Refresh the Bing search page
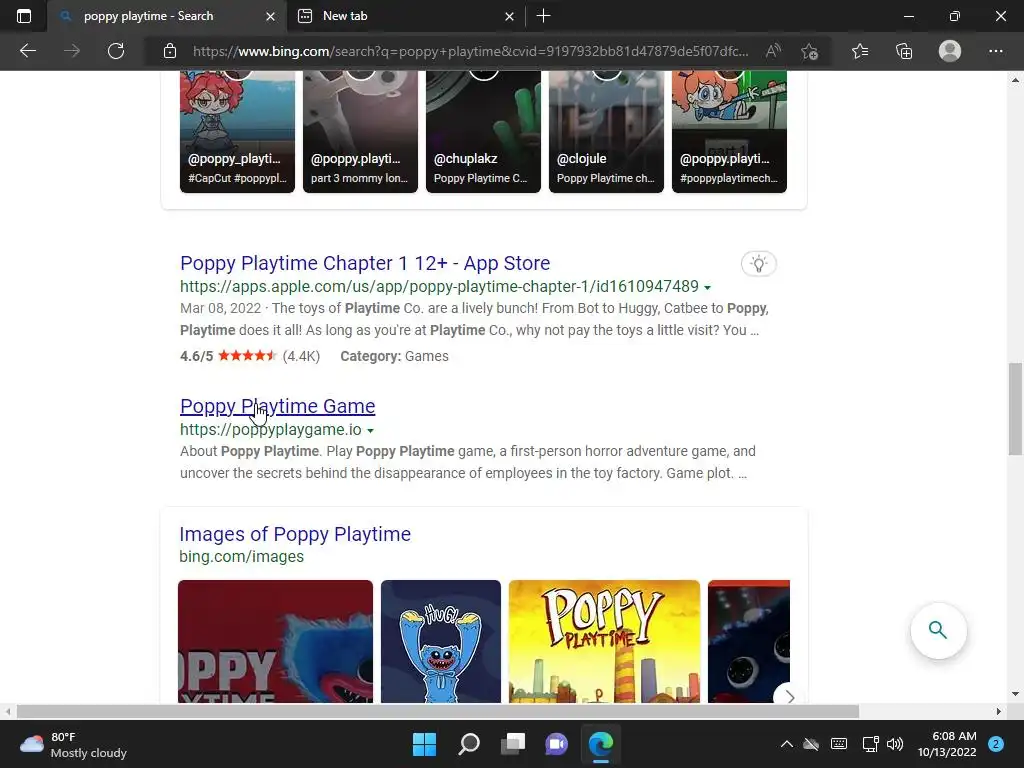 [x=116, y=51]
